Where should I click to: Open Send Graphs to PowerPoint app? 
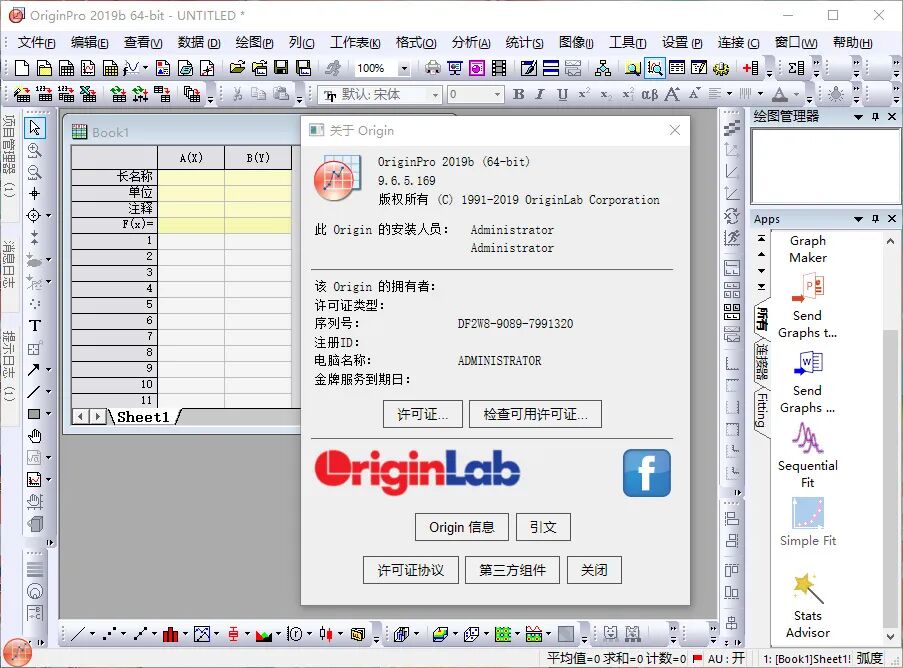tap(807, 306)
